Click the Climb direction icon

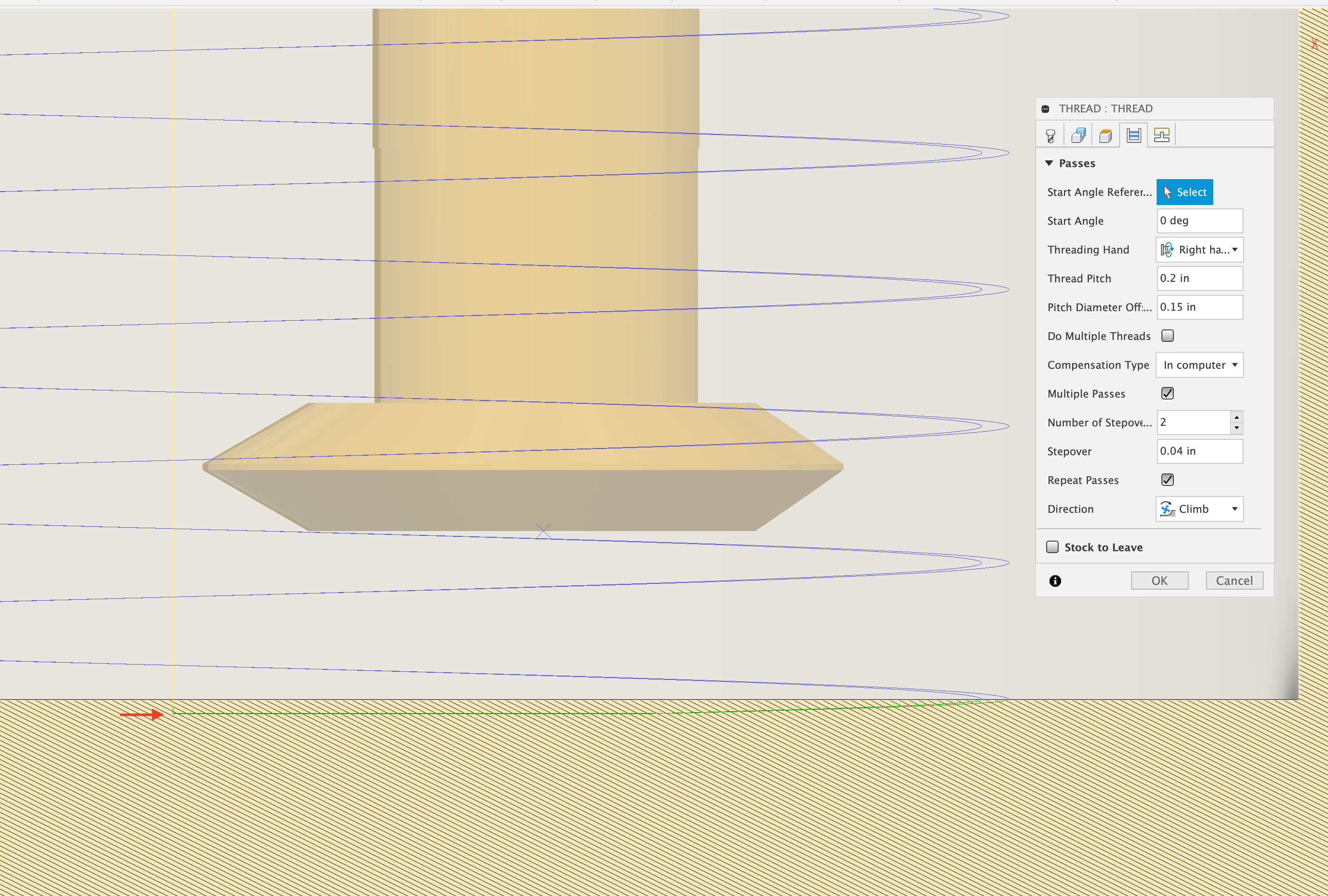tap(1167, 509)
